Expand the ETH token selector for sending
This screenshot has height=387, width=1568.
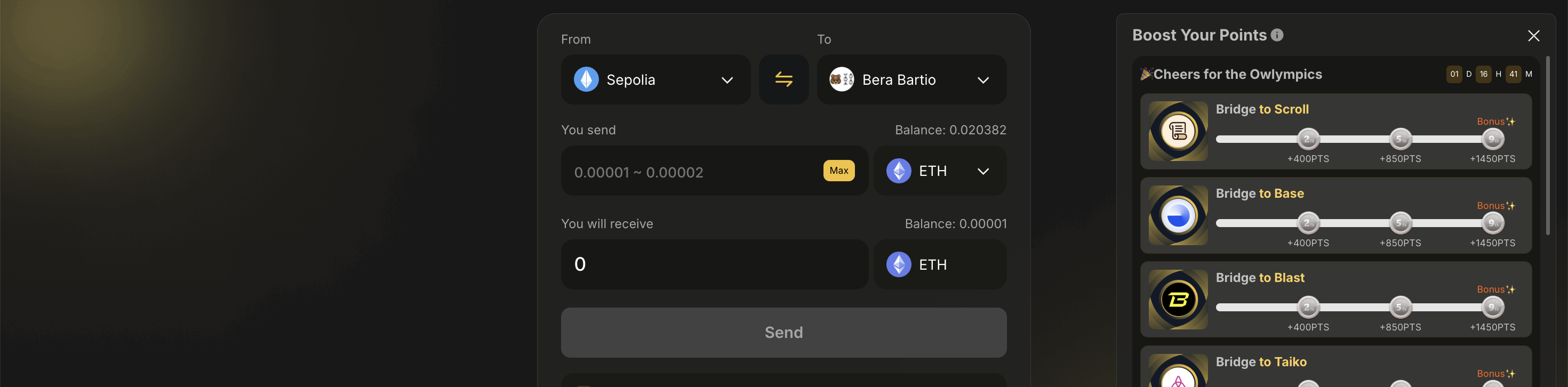pyautogui.click(x=940, y=171)
